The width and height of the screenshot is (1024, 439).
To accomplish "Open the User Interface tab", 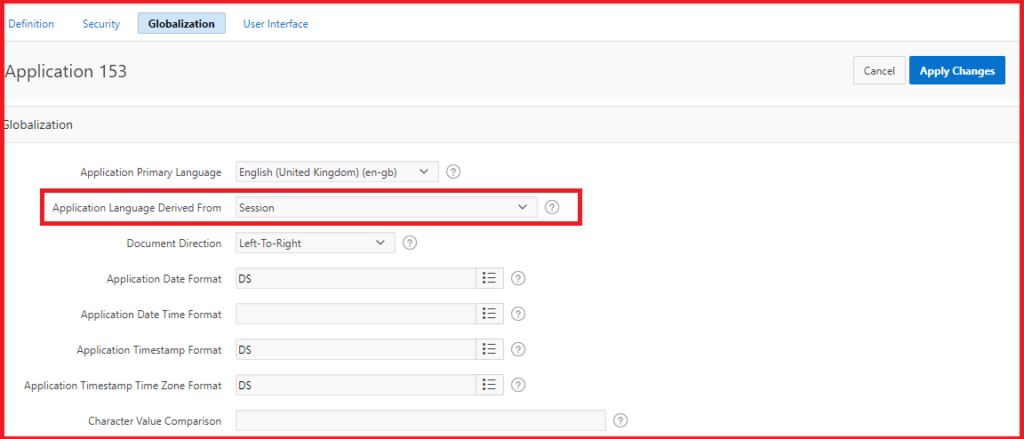I will pyautogui.click(x=275, y=24).
